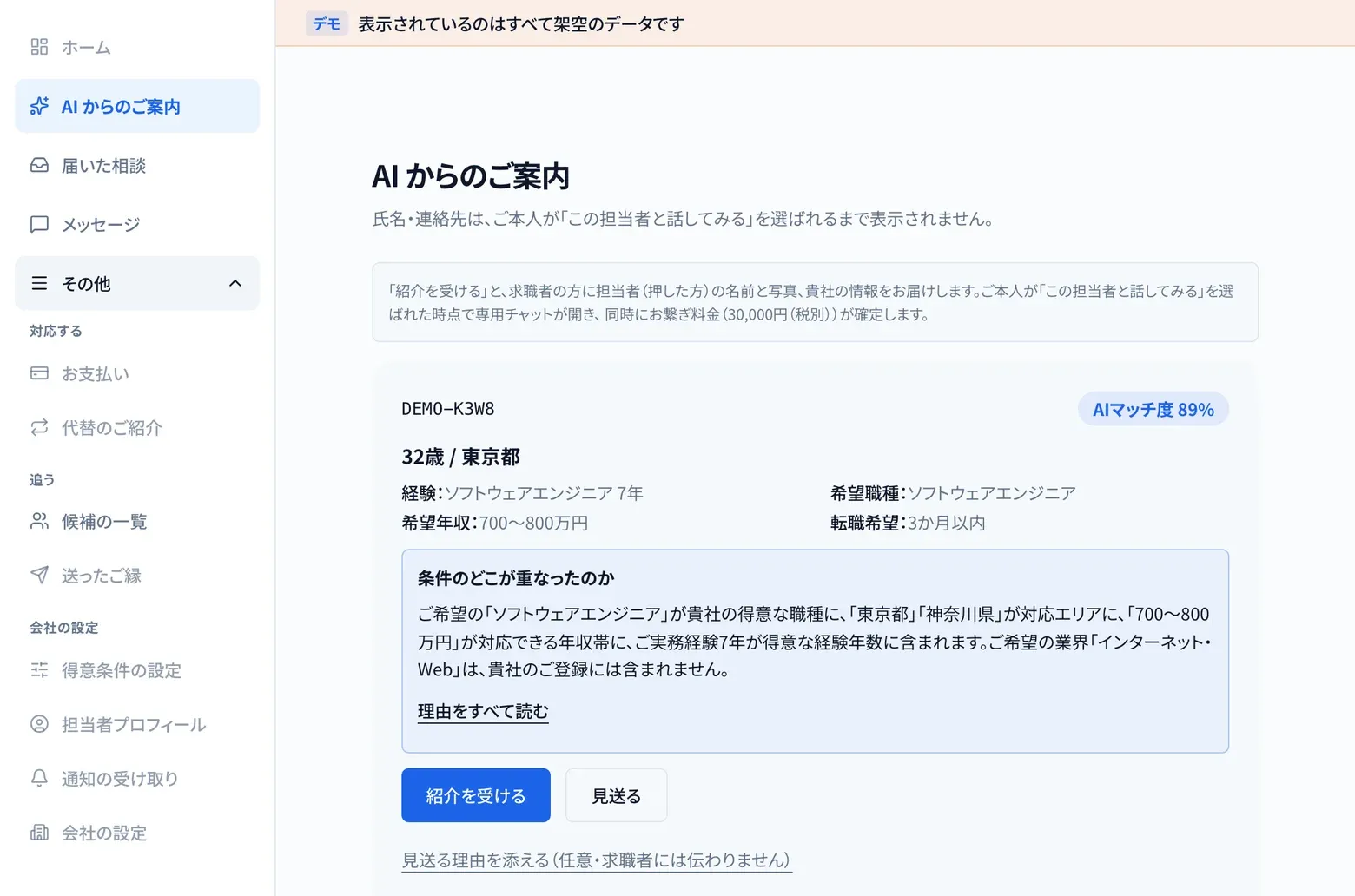Image resolution: width=1355 pixels, height=896 pixels.
Task: Open お支払い page
Action: [137, 373]
